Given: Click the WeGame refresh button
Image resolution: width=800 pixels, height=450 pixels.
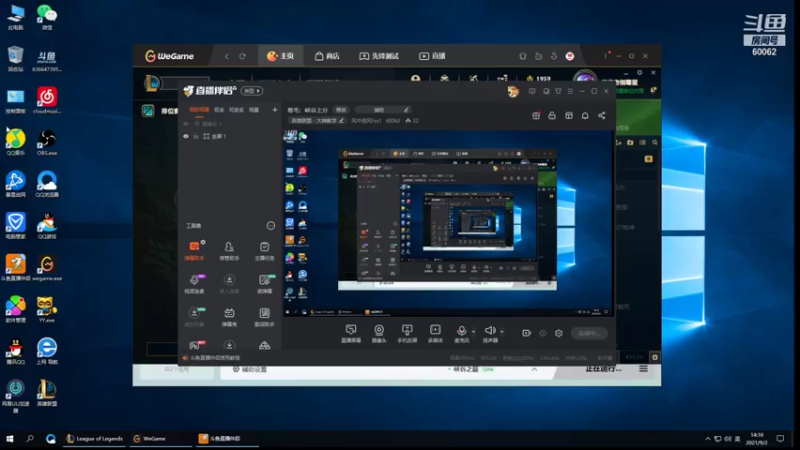Looking at the screenshot, I should tap(242, 56).
